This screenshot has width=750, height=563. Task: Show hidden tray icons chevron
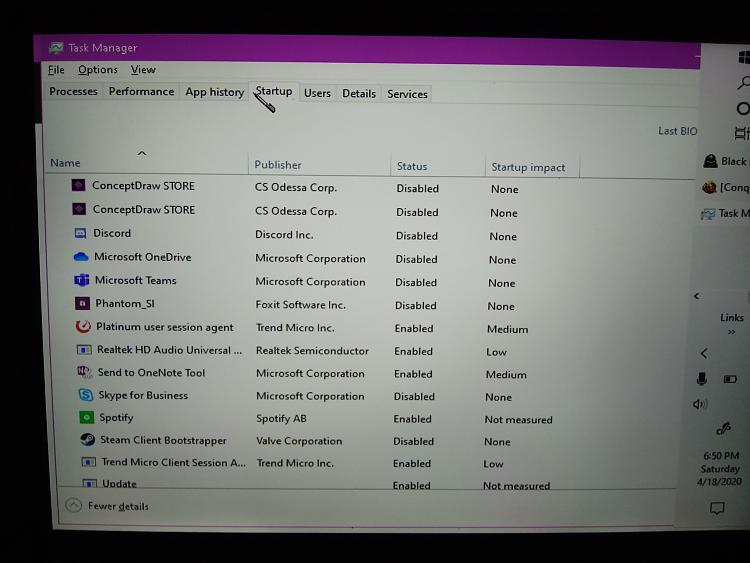coord(704,354)
